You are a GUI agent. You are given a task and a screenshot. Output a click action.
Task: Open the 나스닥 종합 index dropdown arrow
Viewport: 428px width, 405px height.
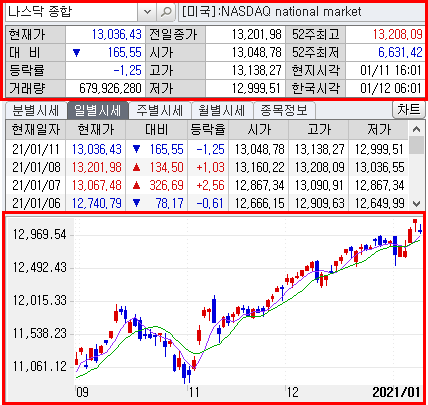[x=147, y=12]
